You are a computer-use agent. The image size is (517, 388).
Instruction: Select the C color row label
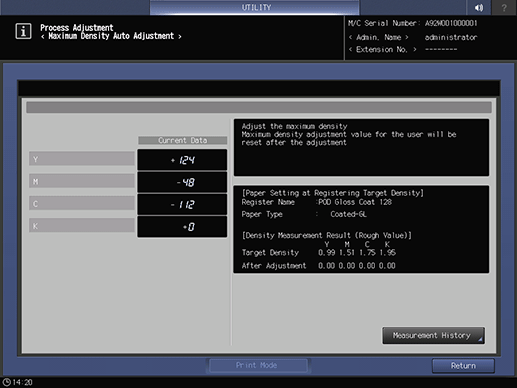[x=82, y=204]
